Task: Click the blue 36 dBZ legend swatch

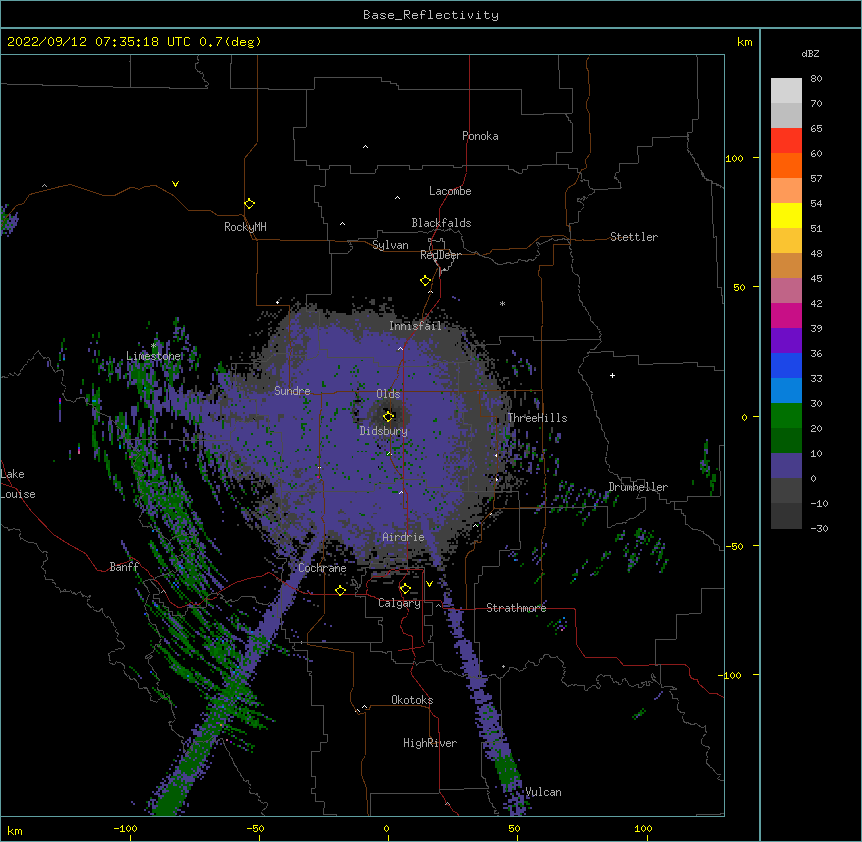Action: [x=786, y=365]
